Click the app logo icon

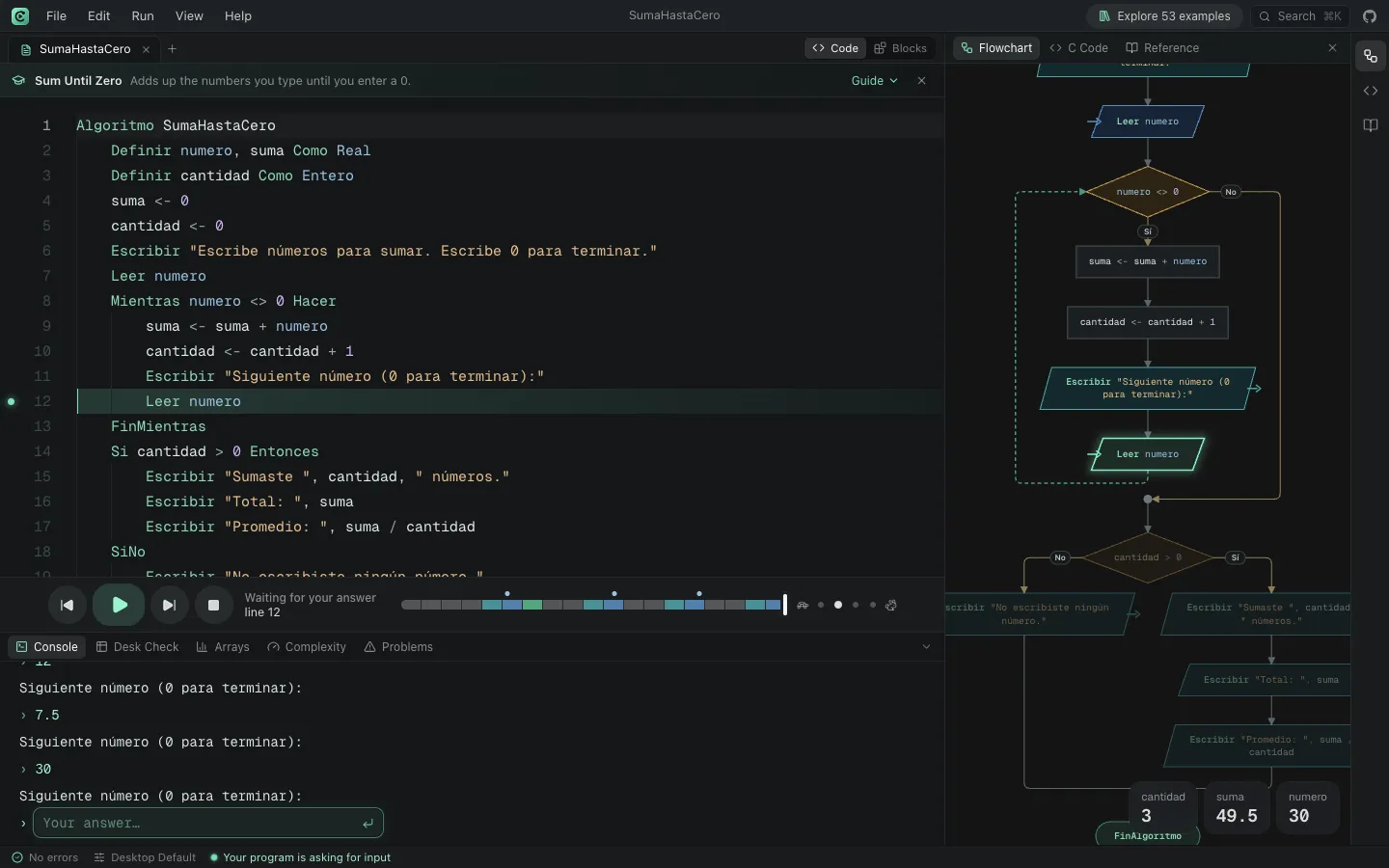[20, 15]
